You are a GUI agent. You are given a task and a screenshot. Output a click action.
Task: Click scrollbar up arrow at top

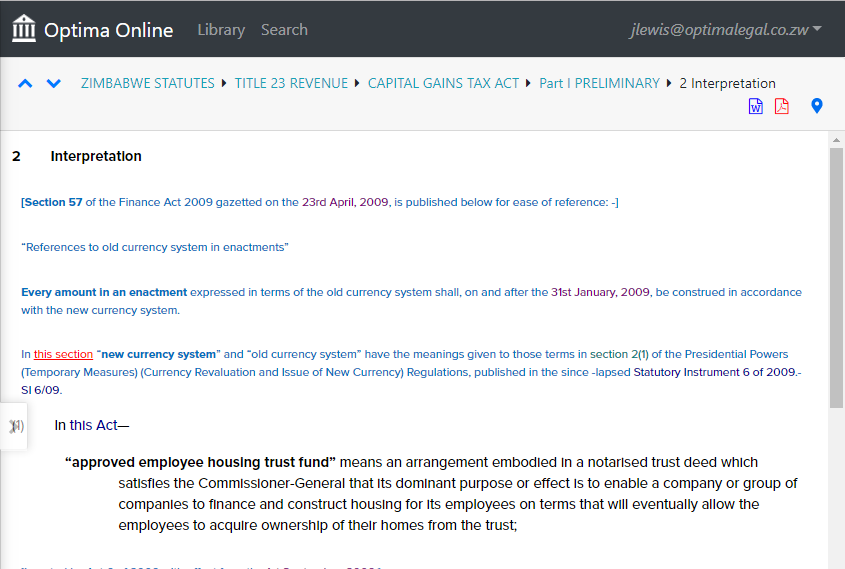836,140
